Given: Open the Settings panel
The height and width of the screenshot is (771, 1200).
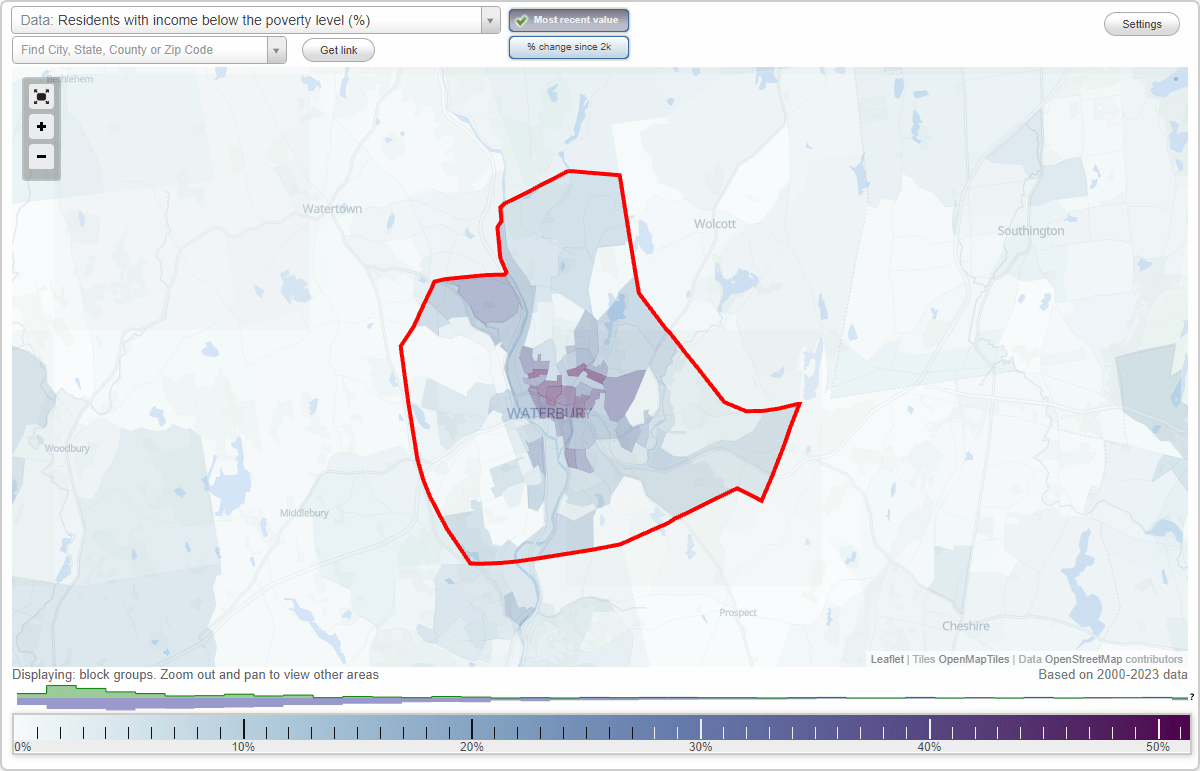Looking at the screenshot, I should (x=1141, y=23).
